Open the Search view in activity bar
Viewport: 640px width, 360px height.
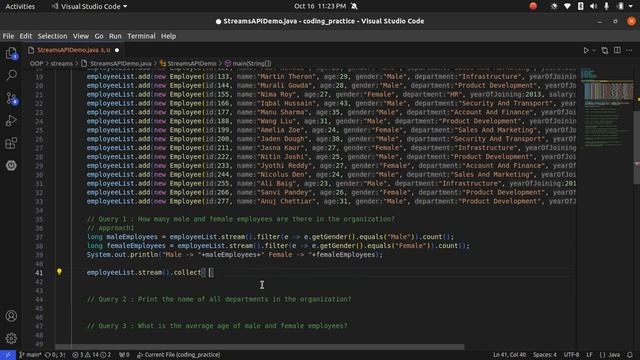(x=11, y=75)
